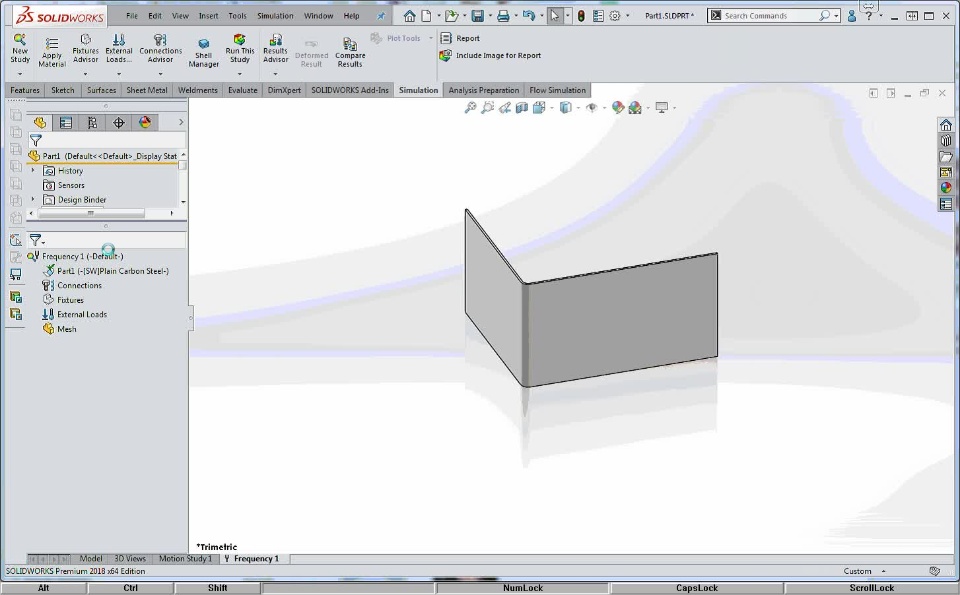Screen dimensions: 960x595
Task: Open the Save dropdown arrow
Action: [x=490, y=16]
